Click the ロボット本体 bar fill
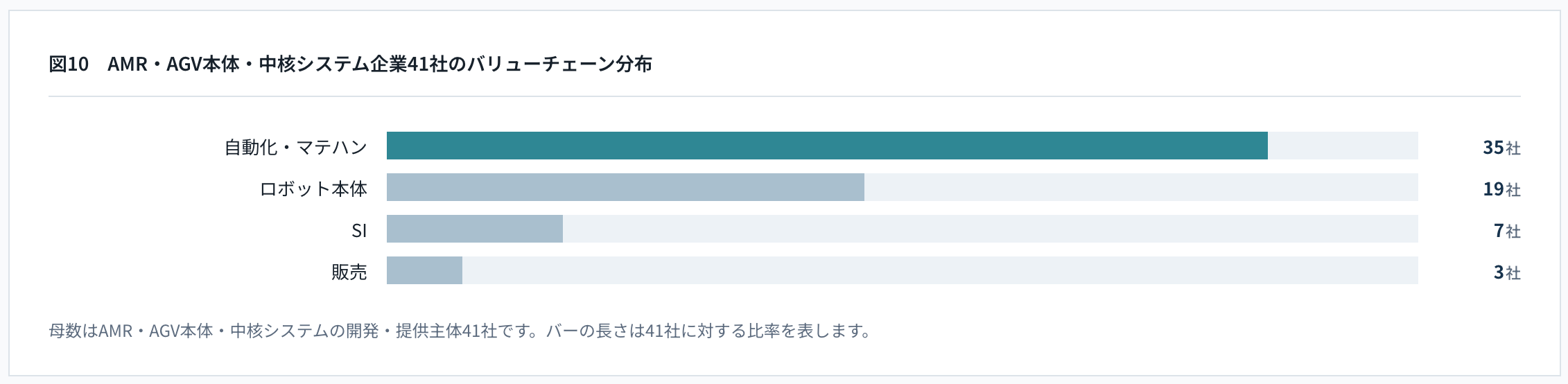The image size is (1568, 384). [625, 187]
